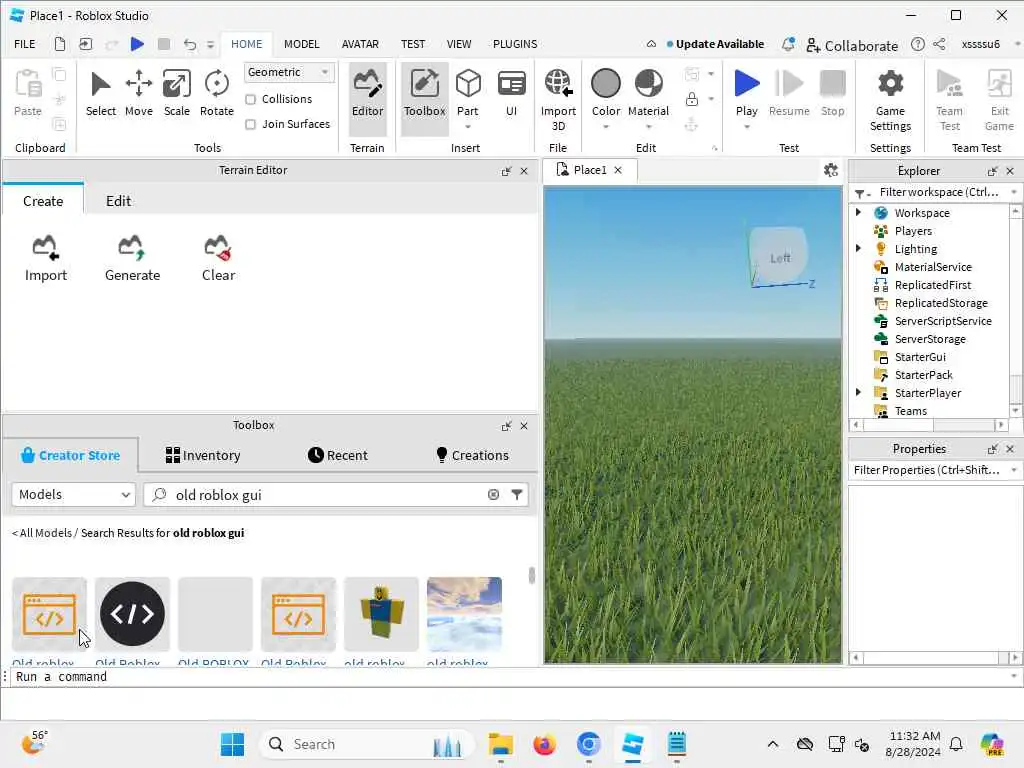Go back to All Models link

[x=42, y=533]
